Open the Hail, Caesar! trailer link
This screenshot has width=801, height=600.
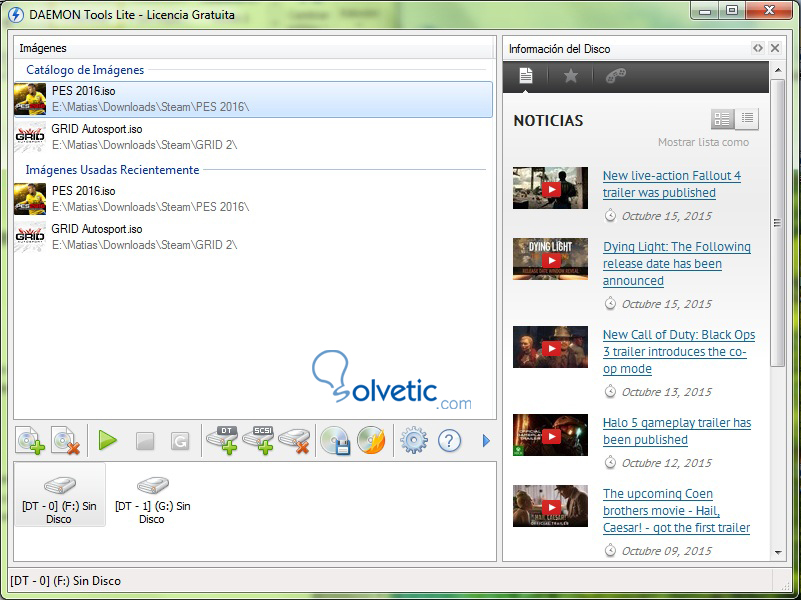[x=676, y=511]
